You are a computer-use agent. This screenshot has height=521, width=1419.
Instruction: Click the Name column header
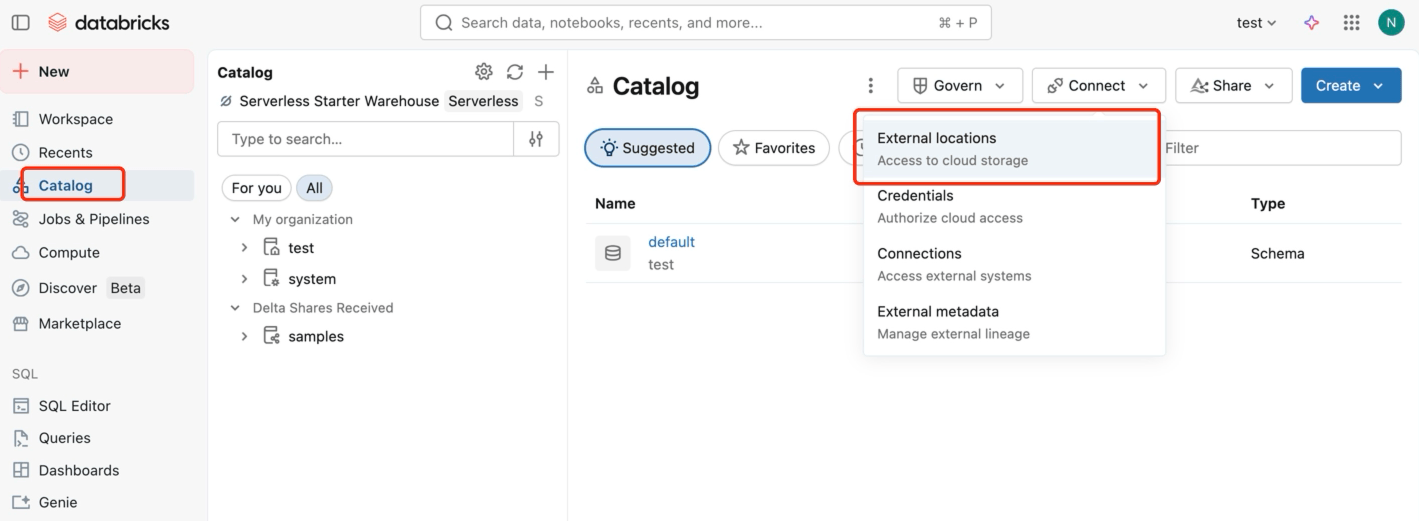click(615, 203)
